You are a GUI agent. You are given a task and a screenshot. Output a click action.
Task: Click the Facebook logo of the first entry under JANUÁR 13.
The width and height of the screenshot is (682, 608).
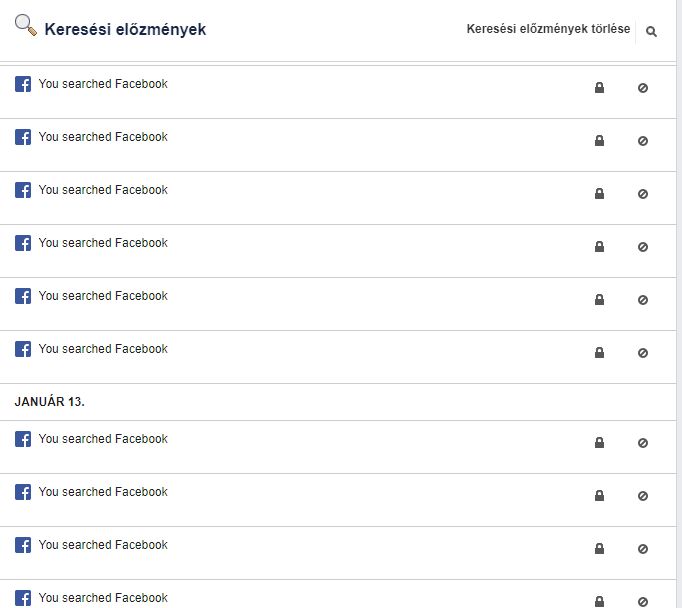click(x=23, y=439)
